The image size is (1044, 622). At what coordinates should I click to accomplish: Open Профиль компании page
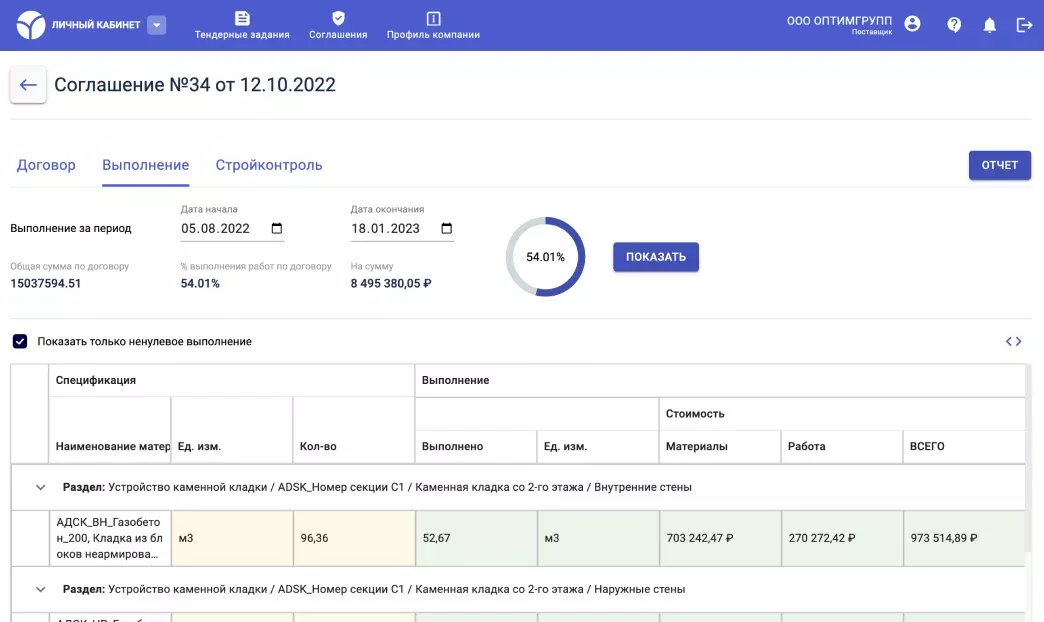(433, 25)
